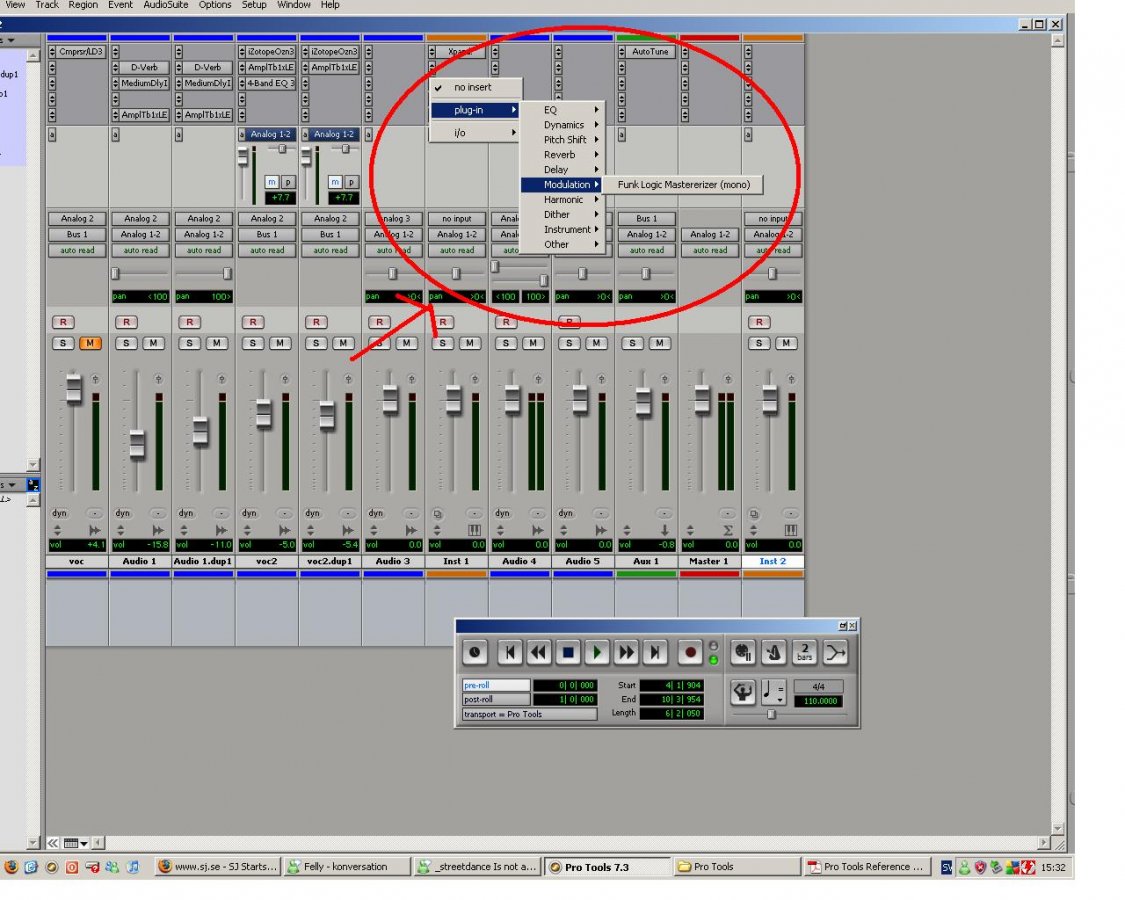The width and height of the screenshot is (1125, 900).
Task: Open voc track Bus 1 output selector
Action: (77, 234)
